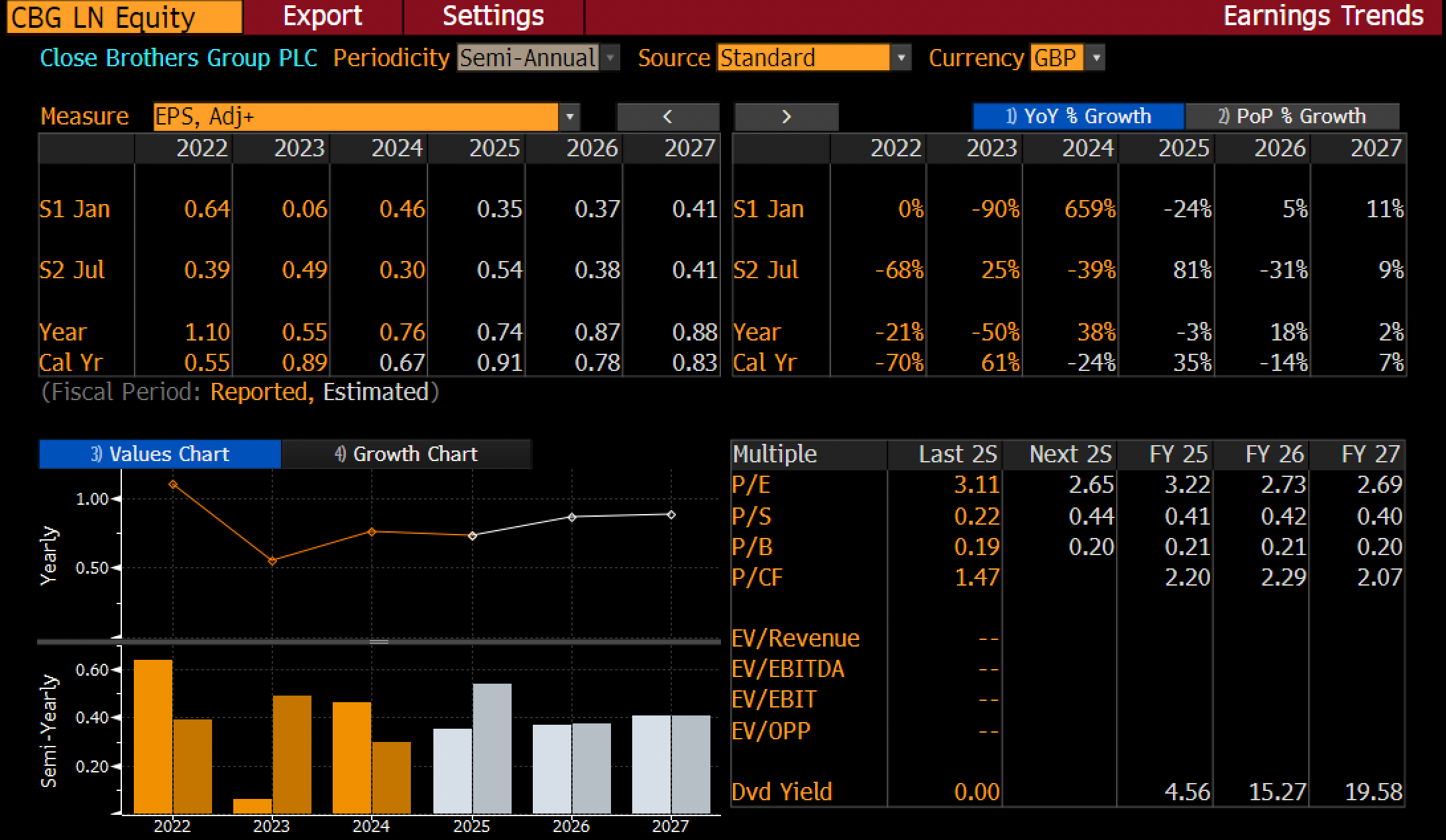Show the Growth Chart tab
1446x840 pixels.
click(x=406, y=454)
